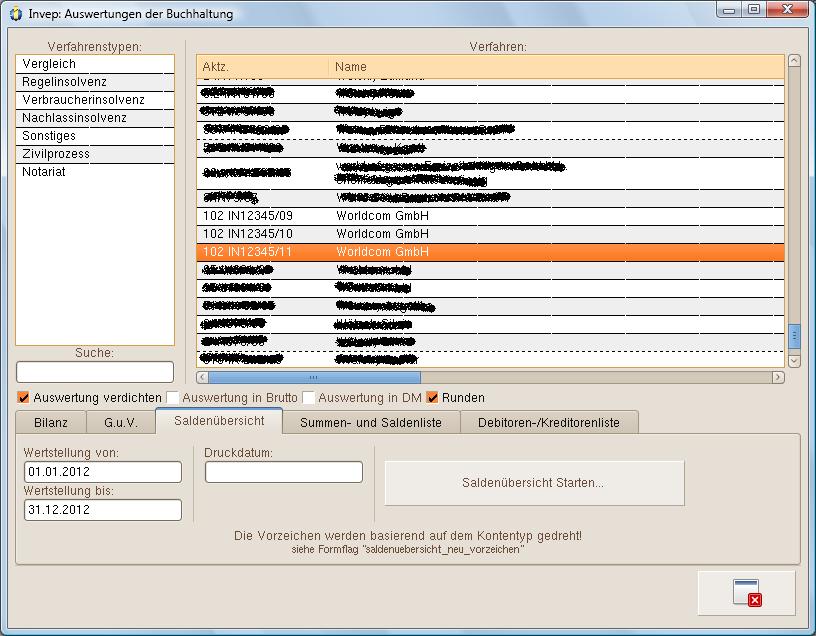Click the Druckdatum input field
Screen dimensions: 816x636
point(284,472)
